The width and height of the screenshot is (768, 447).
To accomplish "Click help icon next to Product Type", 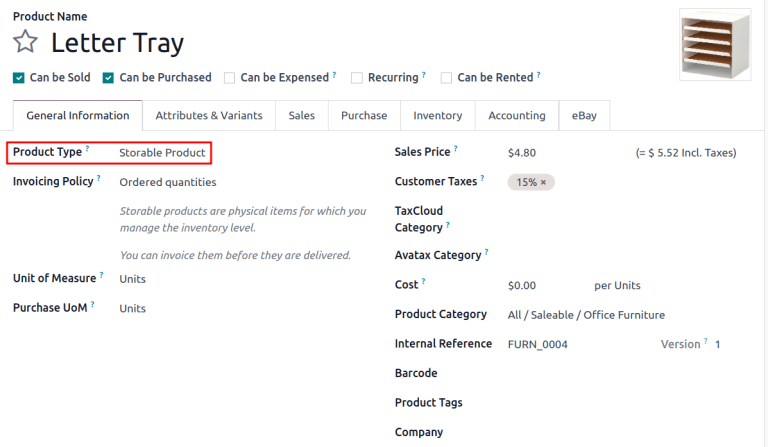I will coord(87,150).
